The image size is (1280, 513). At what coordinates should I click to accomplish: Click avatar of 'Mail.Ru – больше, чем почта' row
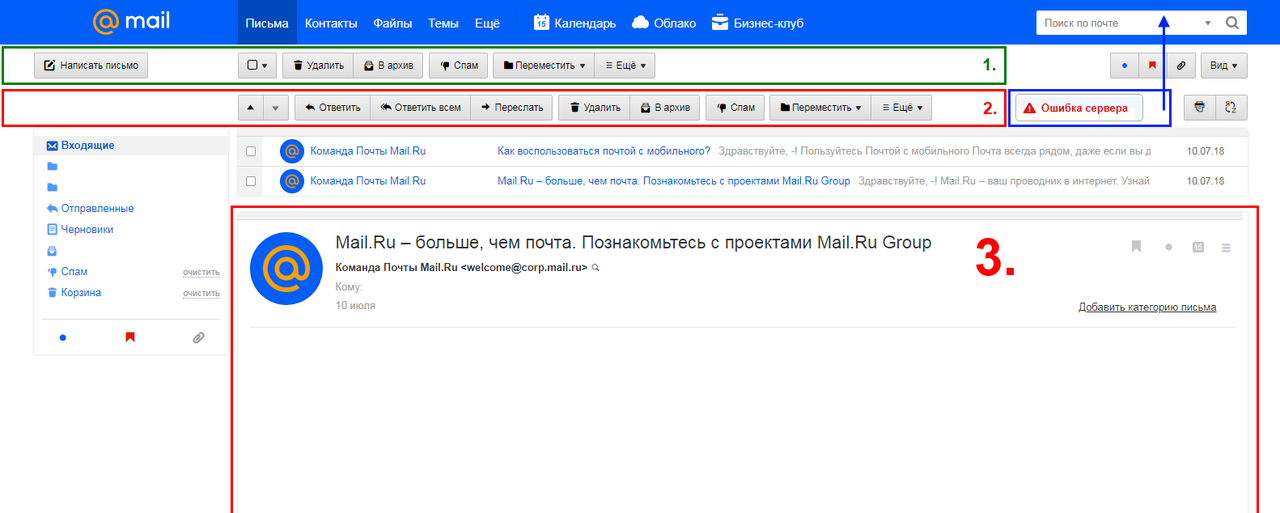(x=292, y=181)
